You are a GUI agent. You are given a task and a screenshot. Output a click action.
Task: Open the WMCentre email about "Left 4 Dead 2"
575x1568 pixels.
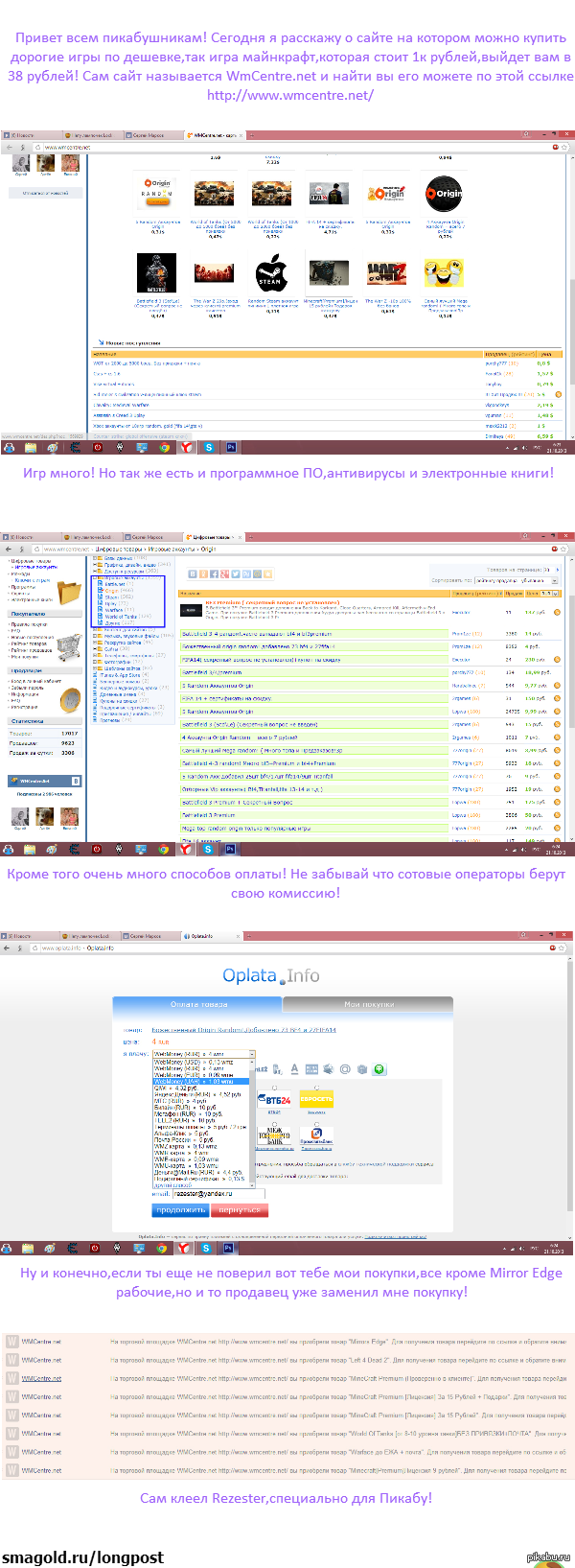[x=287, y=1360]
